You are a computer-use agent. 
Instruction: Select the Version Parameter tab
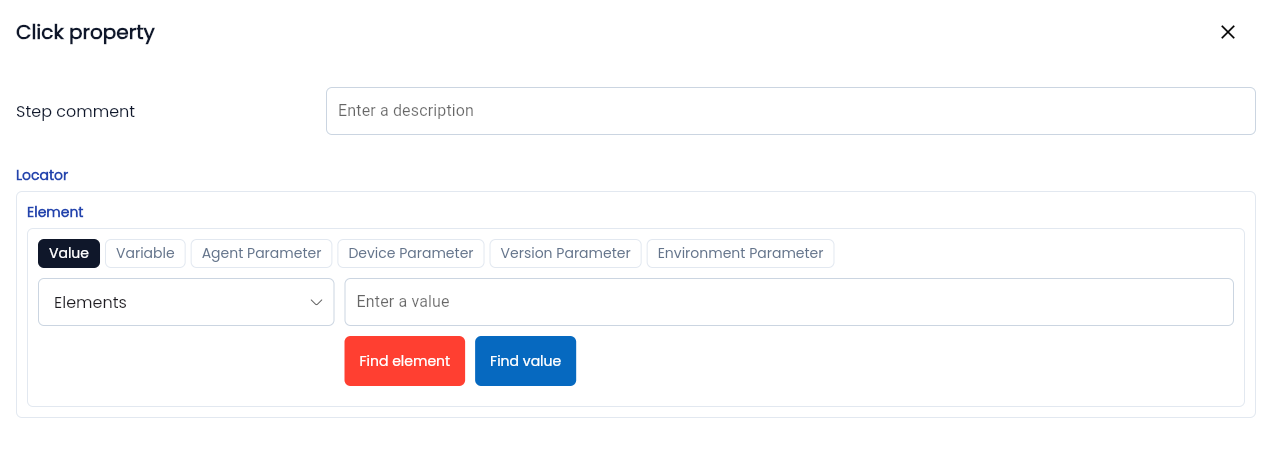(565, 253)
